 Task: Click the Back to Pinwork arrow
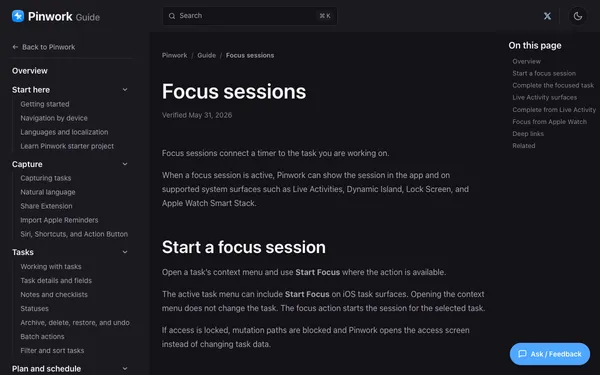click(15, 47)
